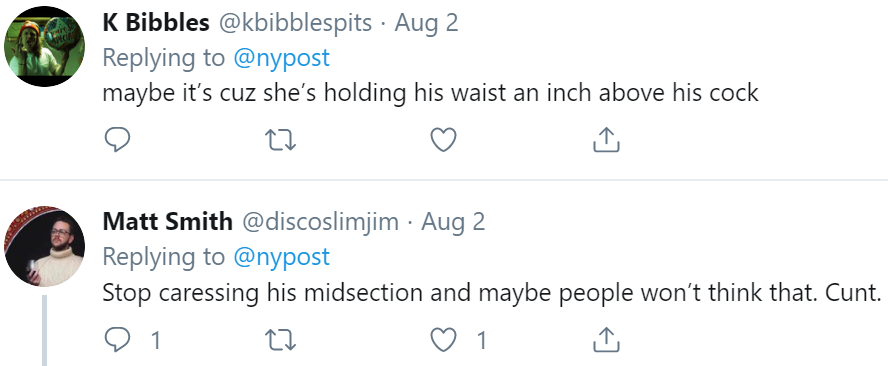888x366 pixels.
Task: Retweet K Bibbles' tweet
Action: coord(281,140)
